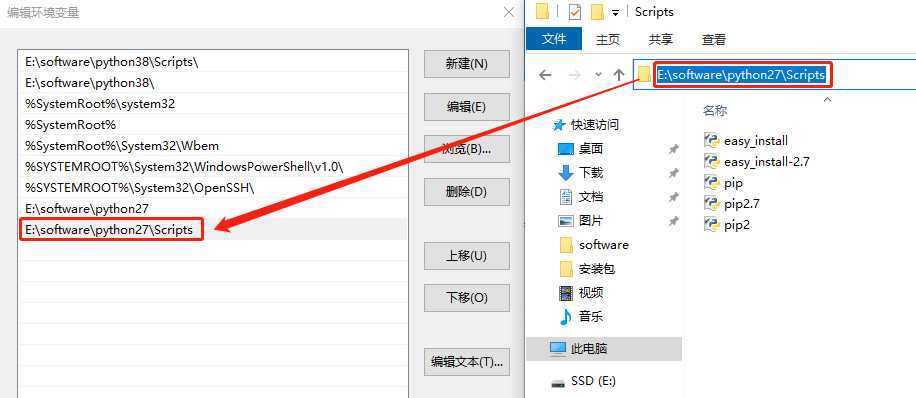
Task: Select the SSD (E:) label in navigation pane
Action: point(593,381)
